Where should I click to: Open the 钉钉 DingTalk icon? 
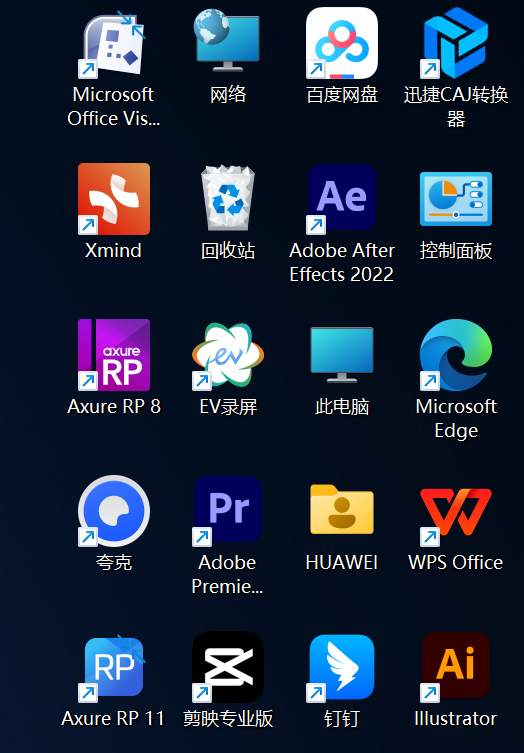tap(341, 668)
